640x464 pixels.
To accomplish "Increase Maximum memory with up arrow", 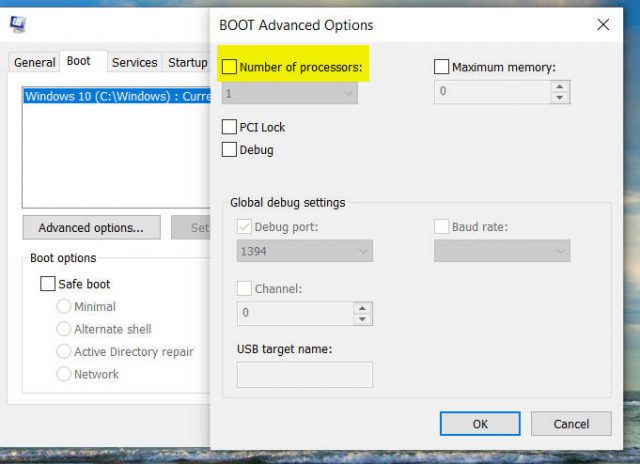I will point(560,87).
